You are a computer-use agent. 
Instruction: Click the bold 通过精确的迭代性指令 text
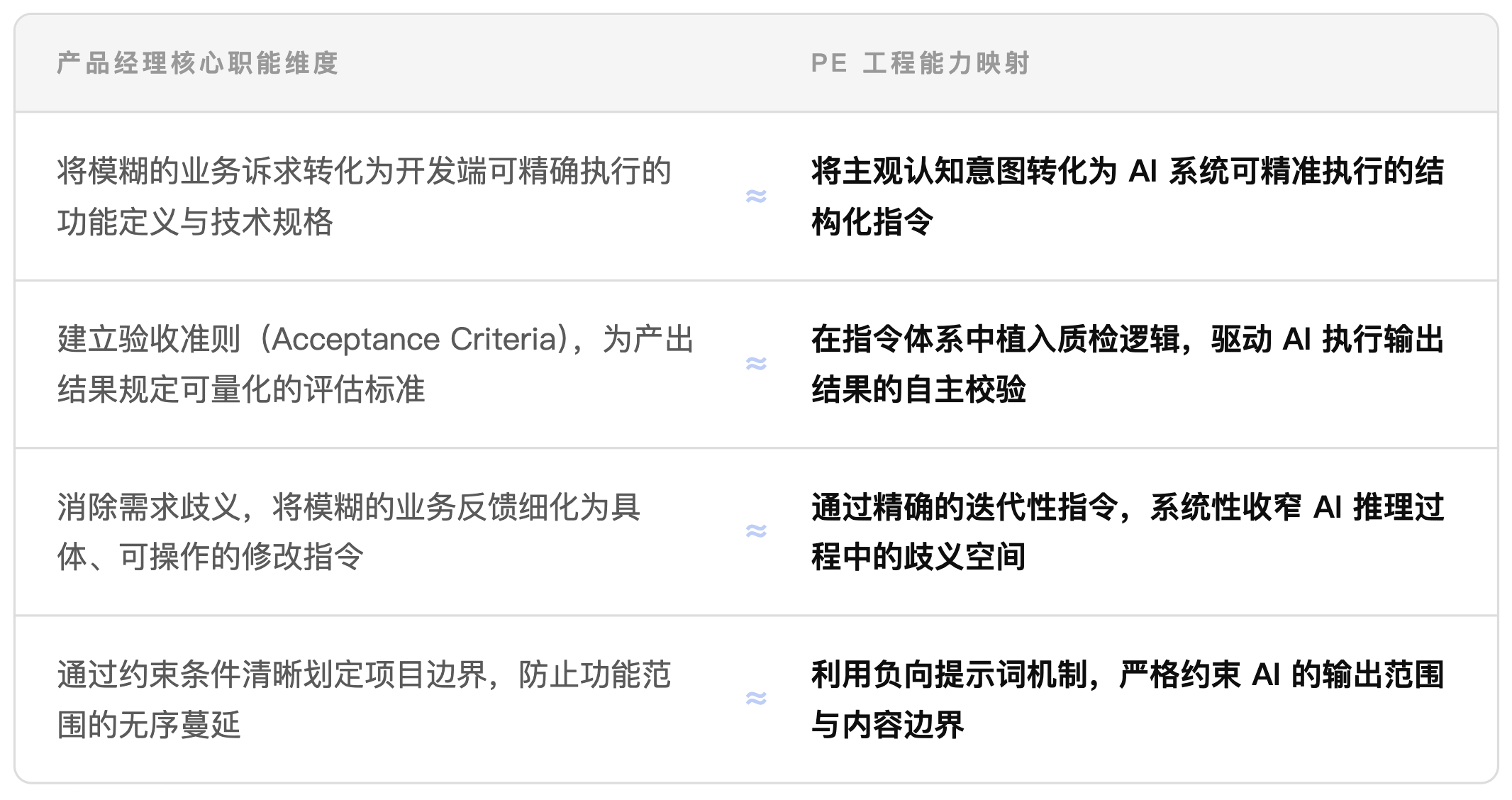[965, 507]
